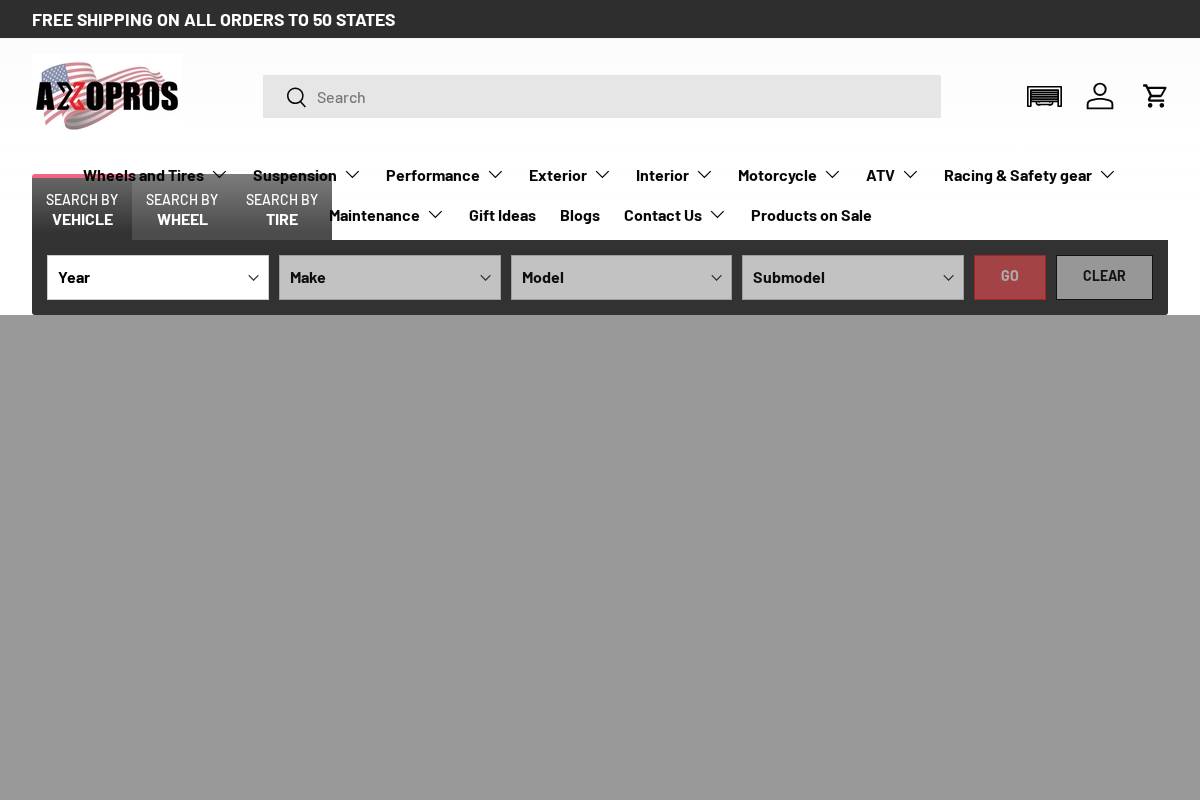Switch to Search by Tire tab
This screenshot has width=1200, height=800.
point(282,210)
